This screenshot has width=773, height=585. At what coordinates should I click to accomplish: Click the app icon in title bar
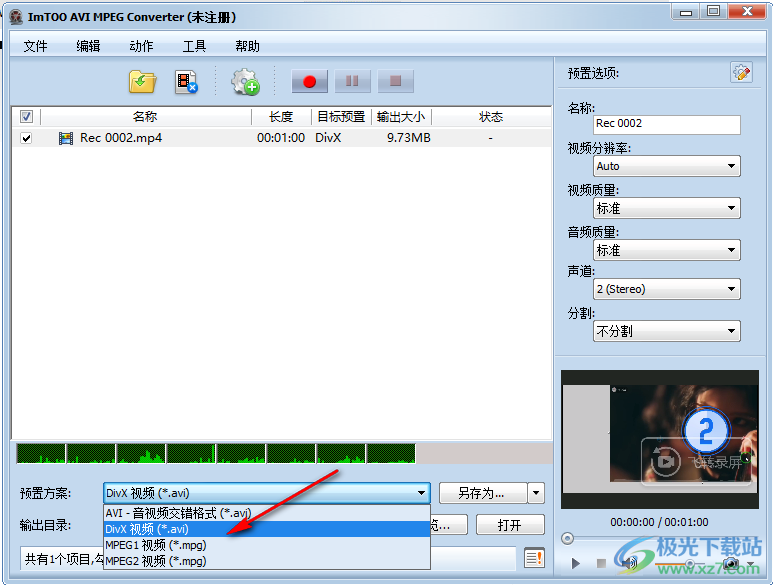tap(16, 17)
